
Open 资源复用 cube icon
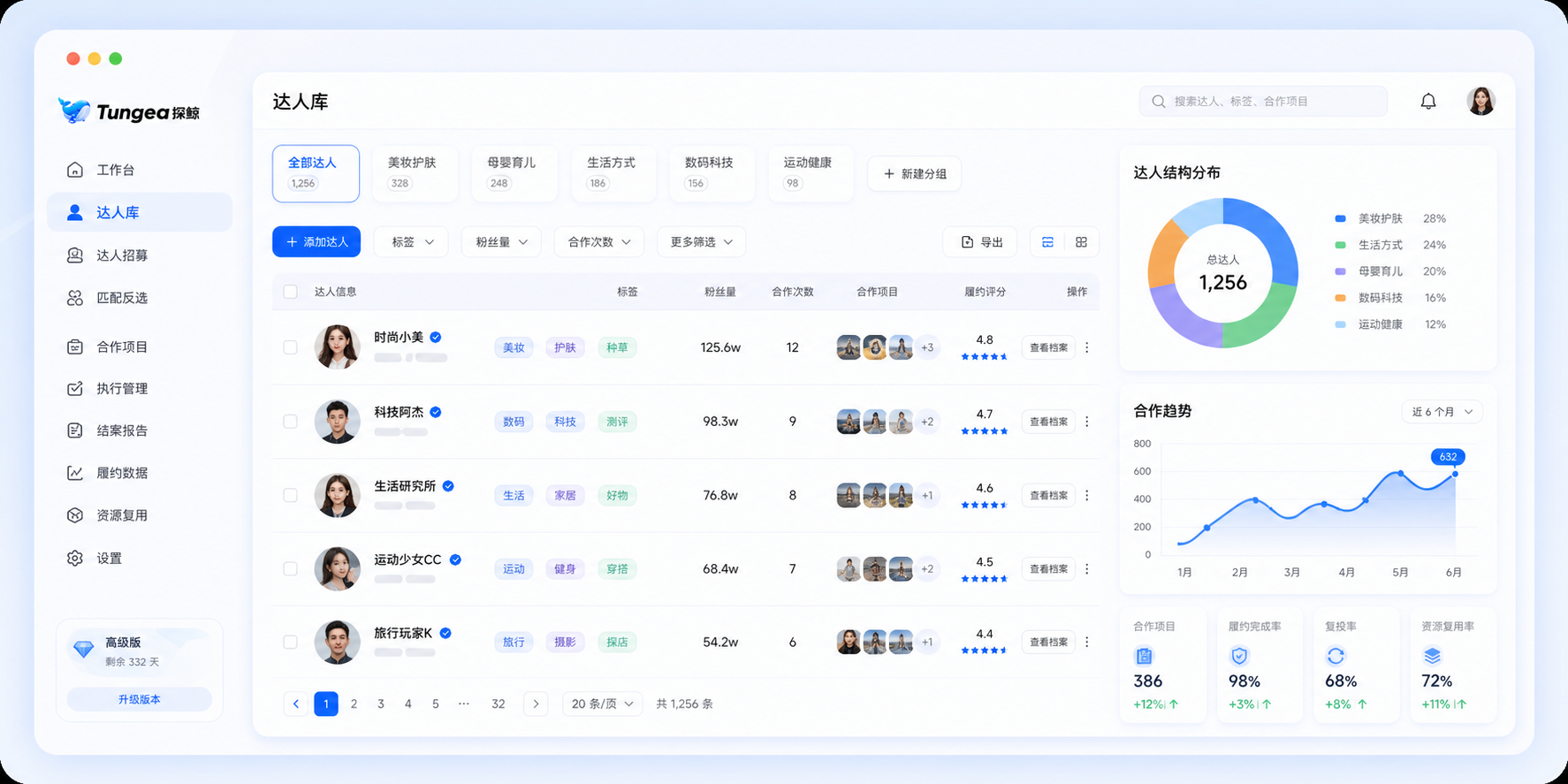coord(75,515)
